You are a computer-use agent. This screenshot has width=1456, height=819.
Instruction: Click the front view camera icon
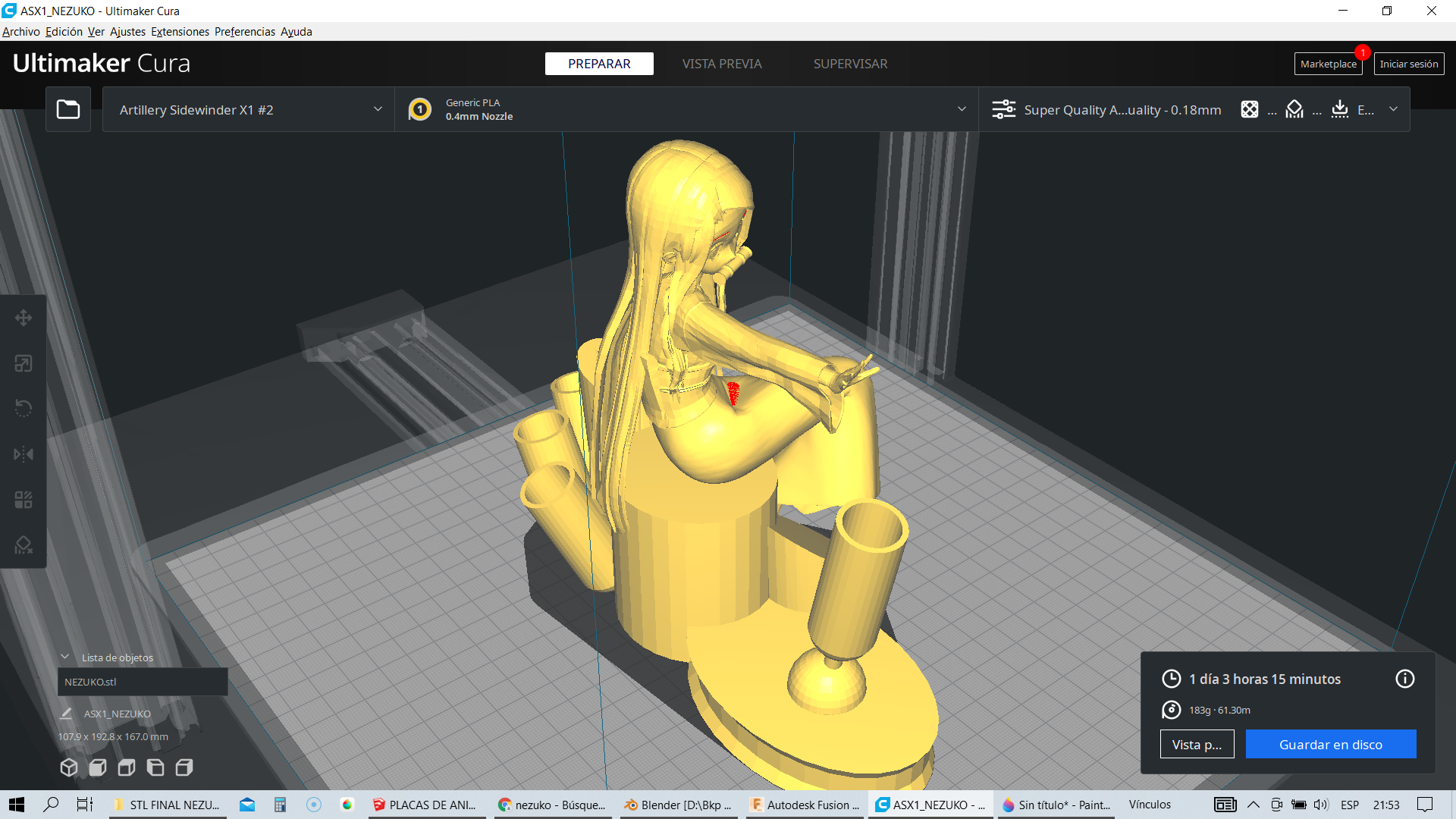tap(98, 767)
